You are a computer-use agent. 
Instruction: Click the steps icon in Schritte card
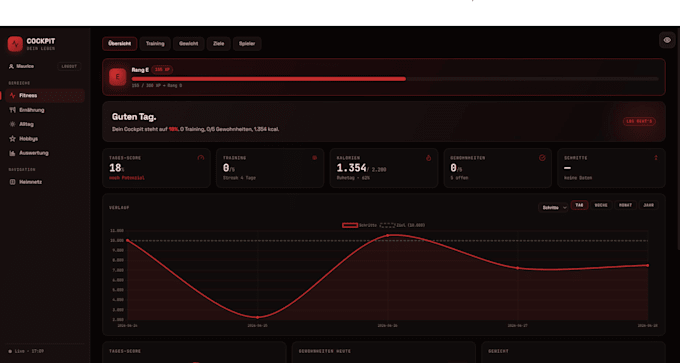point(656,158)
